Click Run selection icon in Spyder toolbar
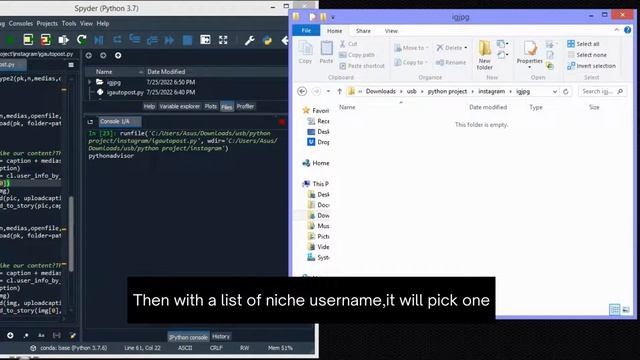The height and width of the screenshot is (360, 640). coord(63,40)
